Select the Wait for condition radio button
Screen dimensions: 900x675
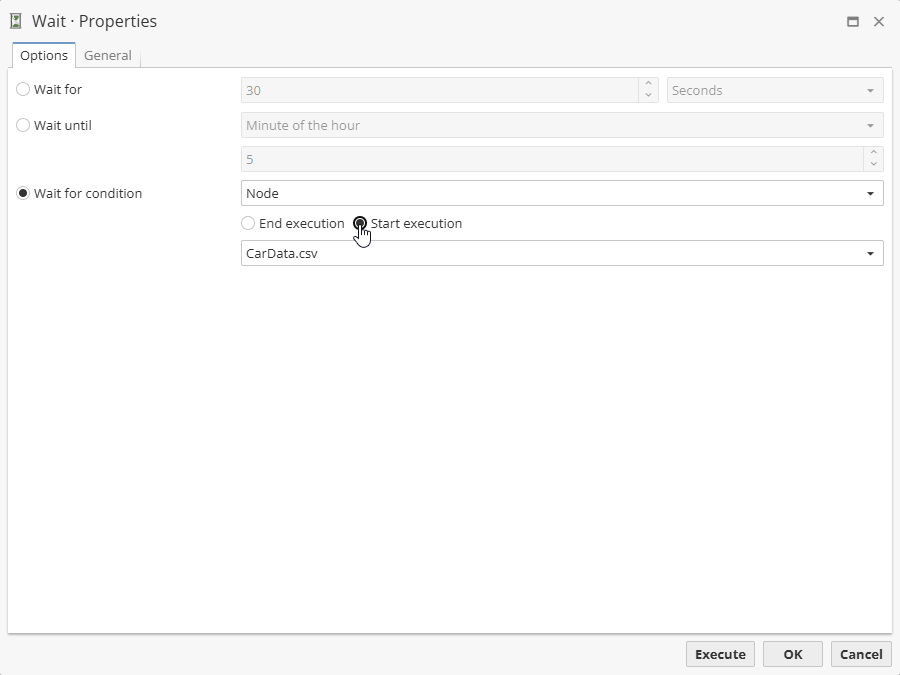tap(24, 194)
